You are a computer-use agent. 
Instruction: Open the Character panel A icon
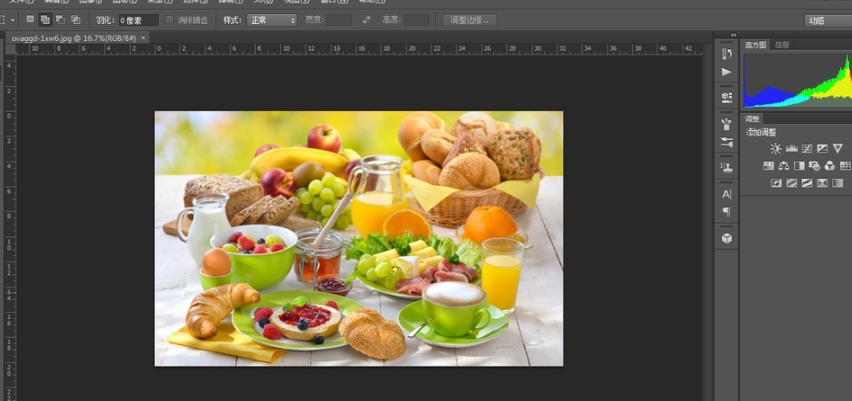(726, 194)
